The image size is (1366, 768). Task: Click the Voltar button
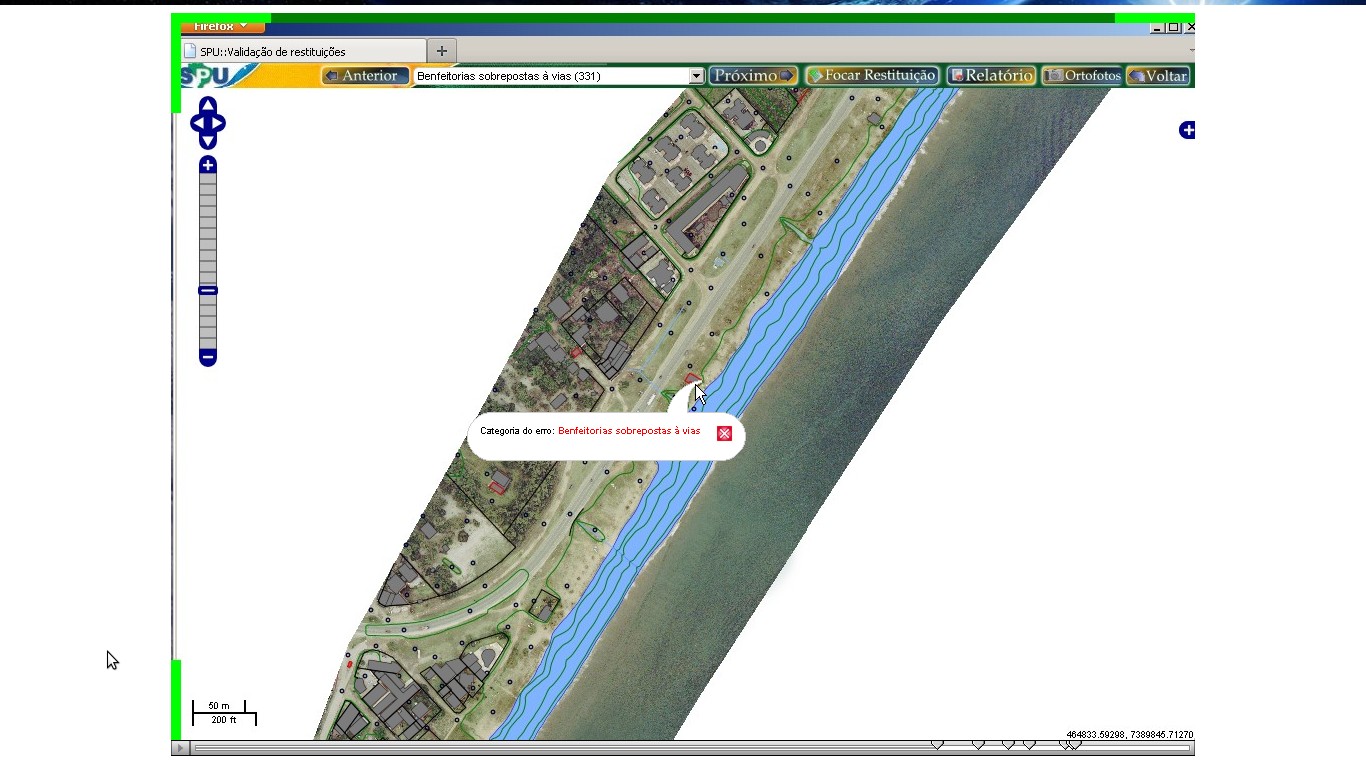coord(1158,76)
